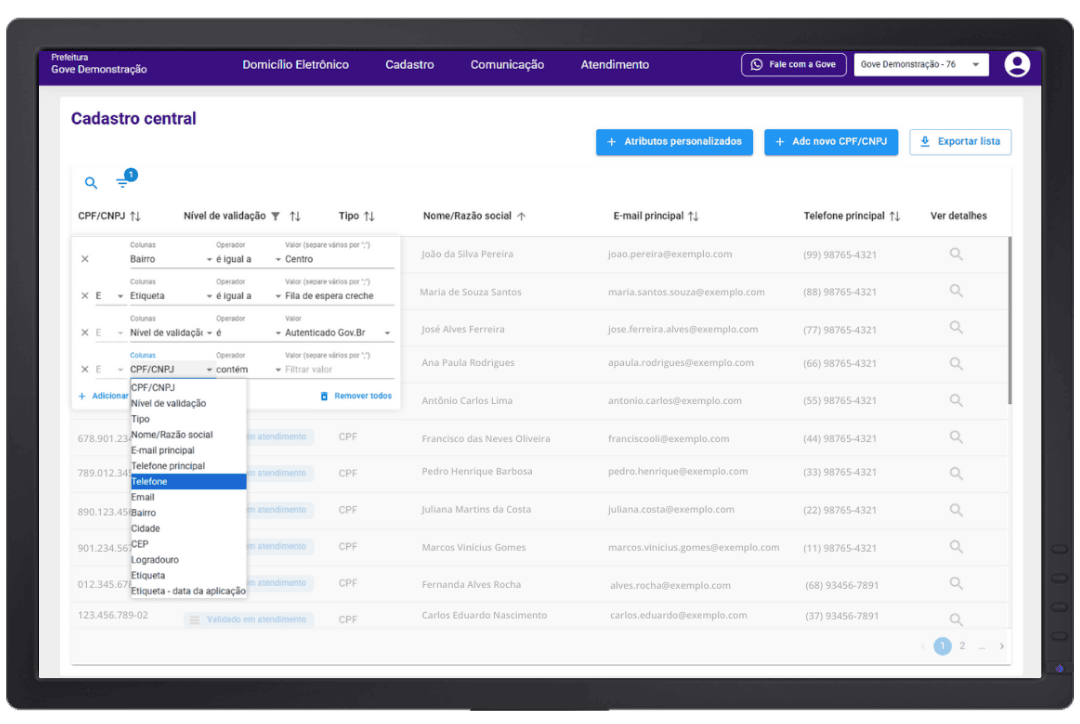Select Logradouro in column dropdown list
The width and height of the screenshot is (1080, 724).
point(188,560)
